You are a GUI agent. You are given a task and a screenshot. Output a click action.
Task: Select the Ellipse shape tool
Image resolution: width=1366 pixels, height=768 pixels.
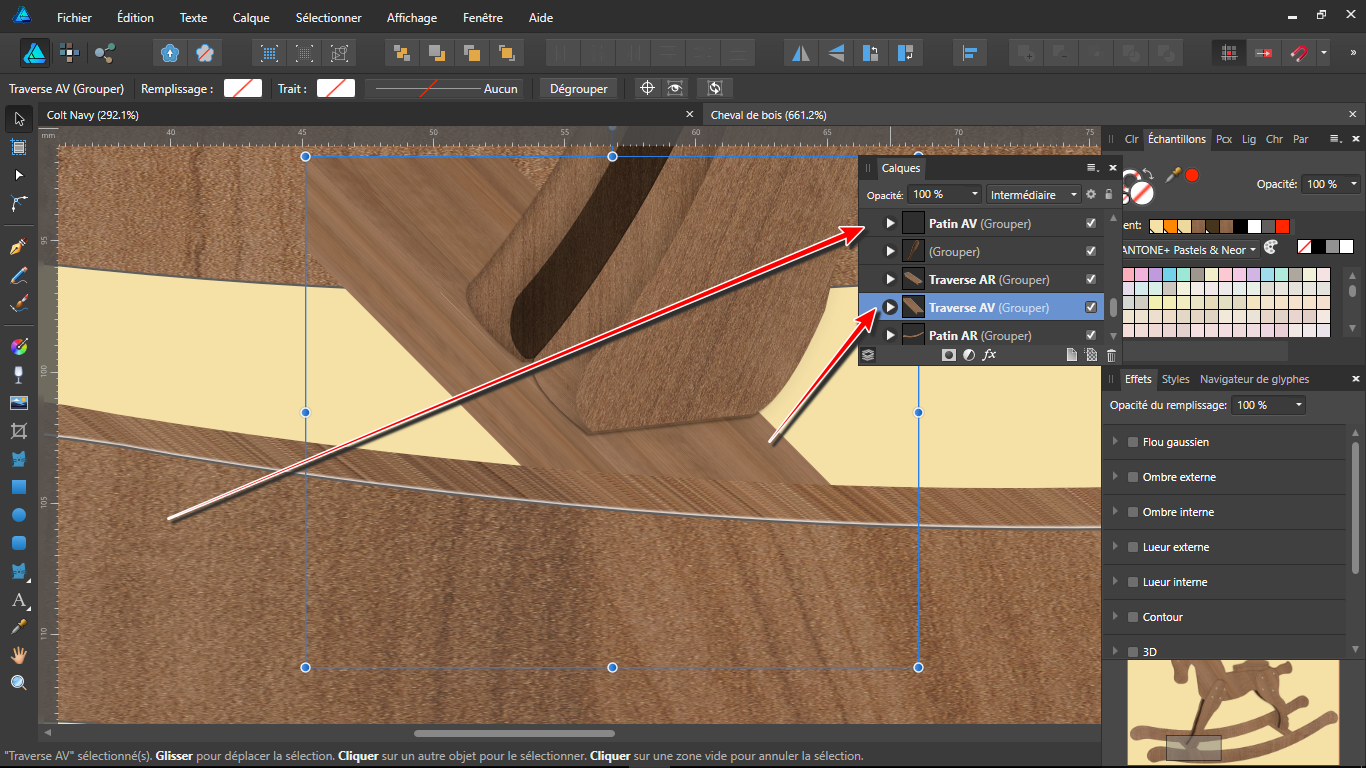point(18,515)
